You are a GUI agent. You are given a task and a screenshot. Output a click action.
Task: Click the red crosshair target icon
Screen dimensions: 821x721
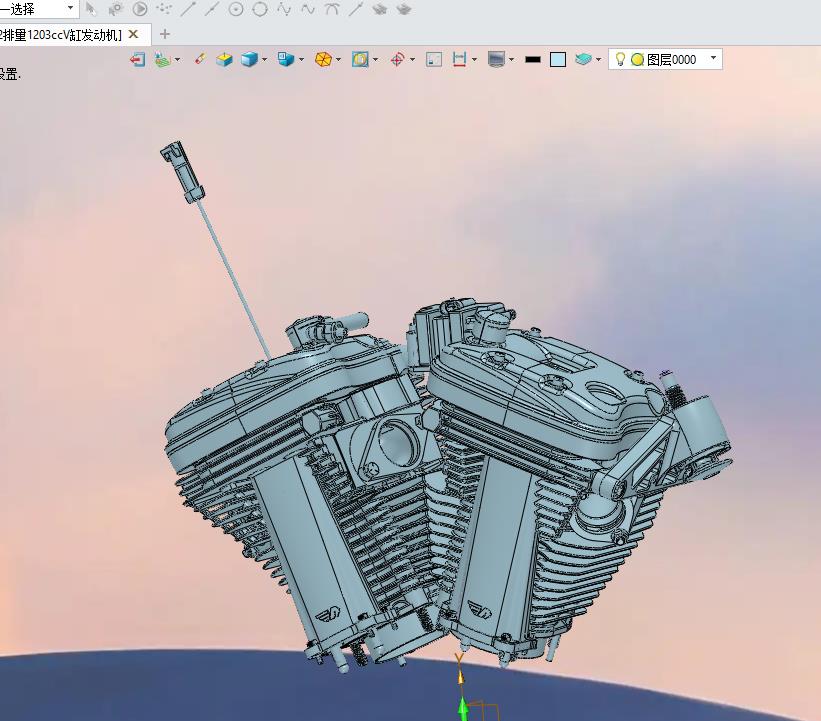(x=397, y=60)
